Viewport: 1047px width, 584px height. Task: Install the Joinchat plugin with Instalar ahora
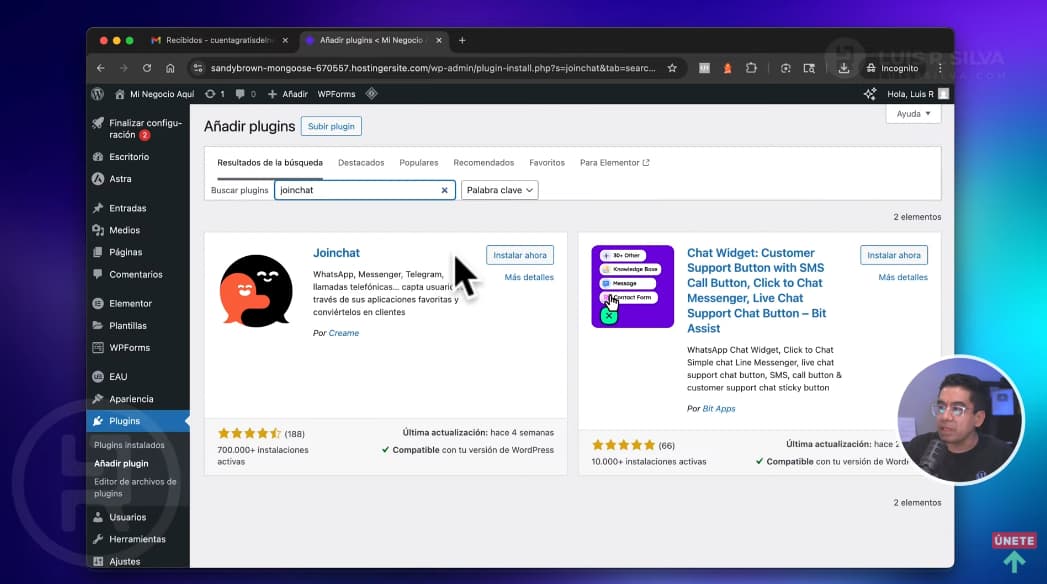point(519,255)
